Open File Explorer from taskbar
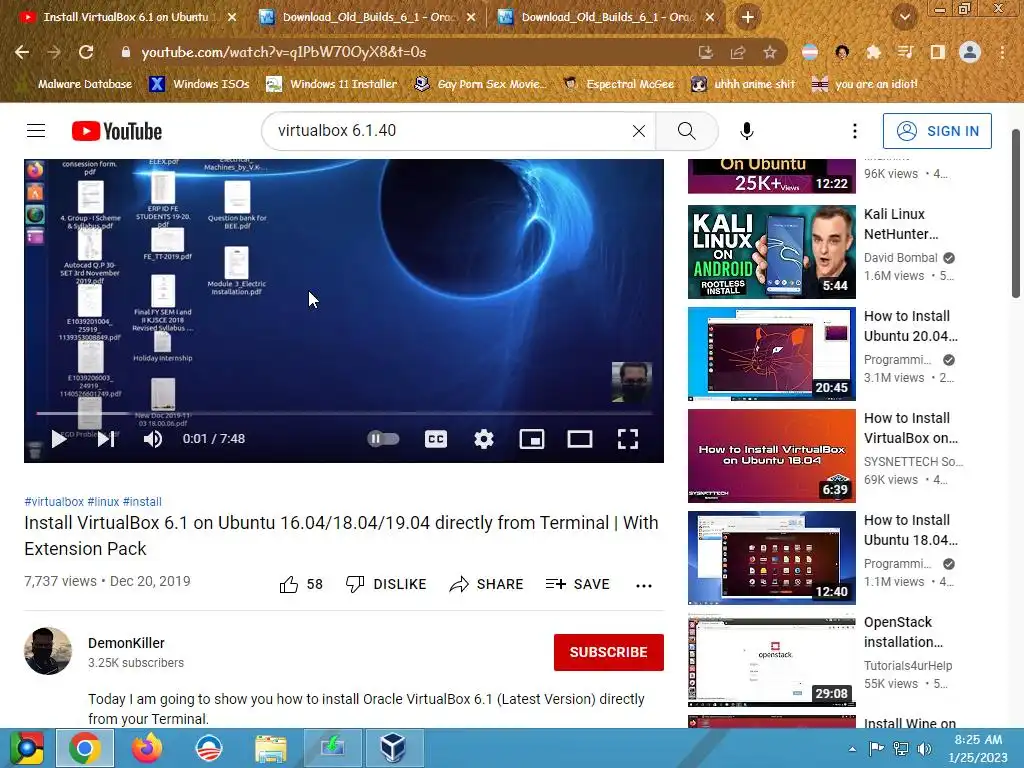The height and width of the screenshot is (768, 1024). point(270,748)
